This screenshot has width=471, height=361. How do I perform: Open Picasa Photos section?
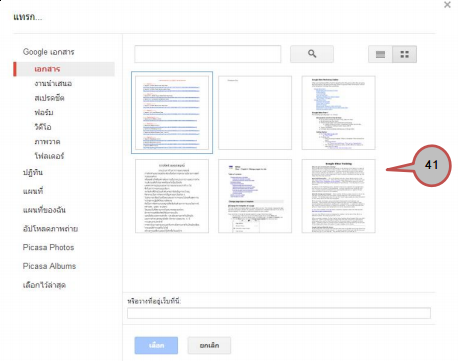point(48,247)
